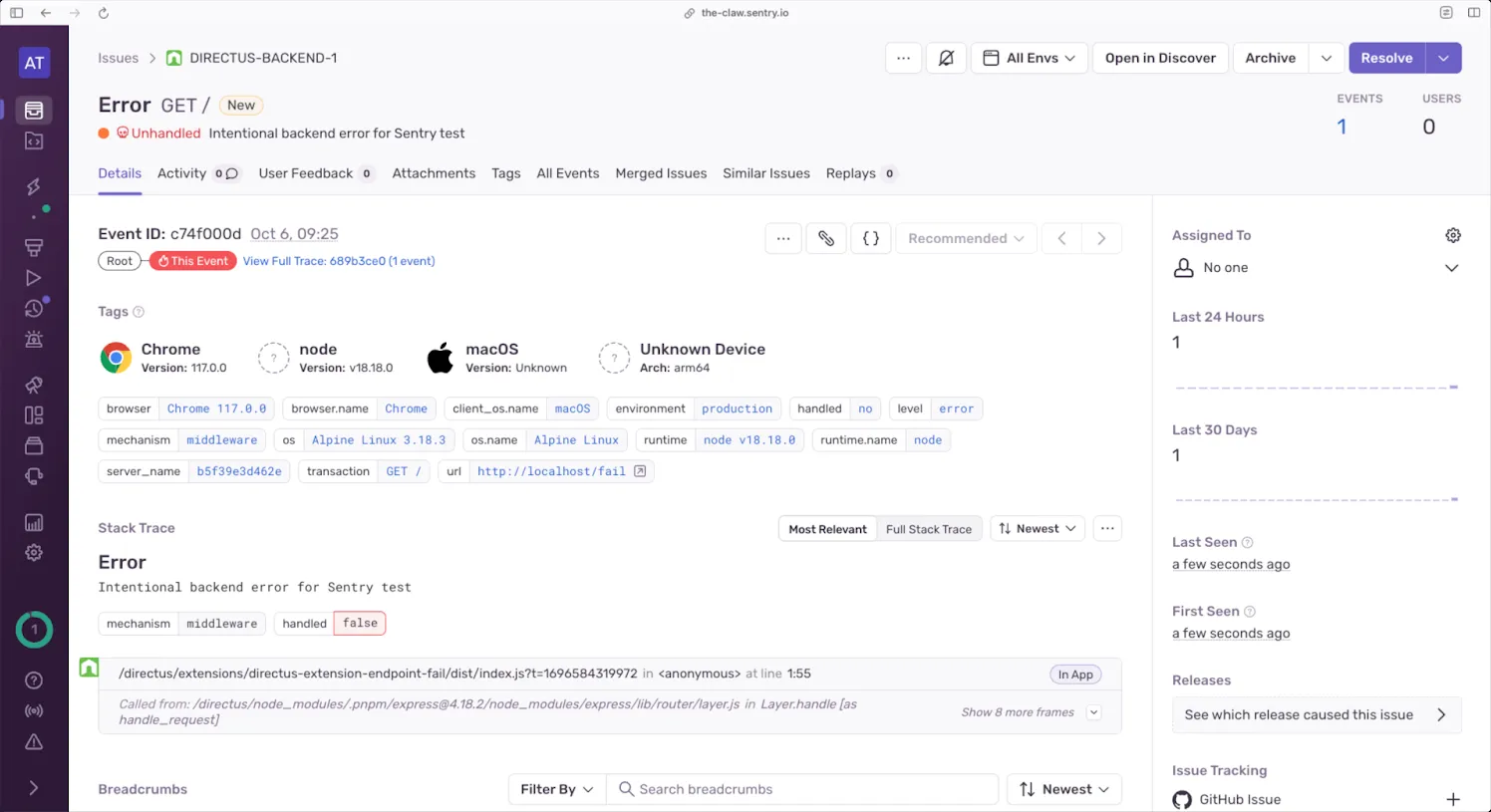Image resolution: width=1491 pixels, height=812 pixels.
Task: Open the Stats bar chart icon in sidebar
Action: [x=34, y=522]
